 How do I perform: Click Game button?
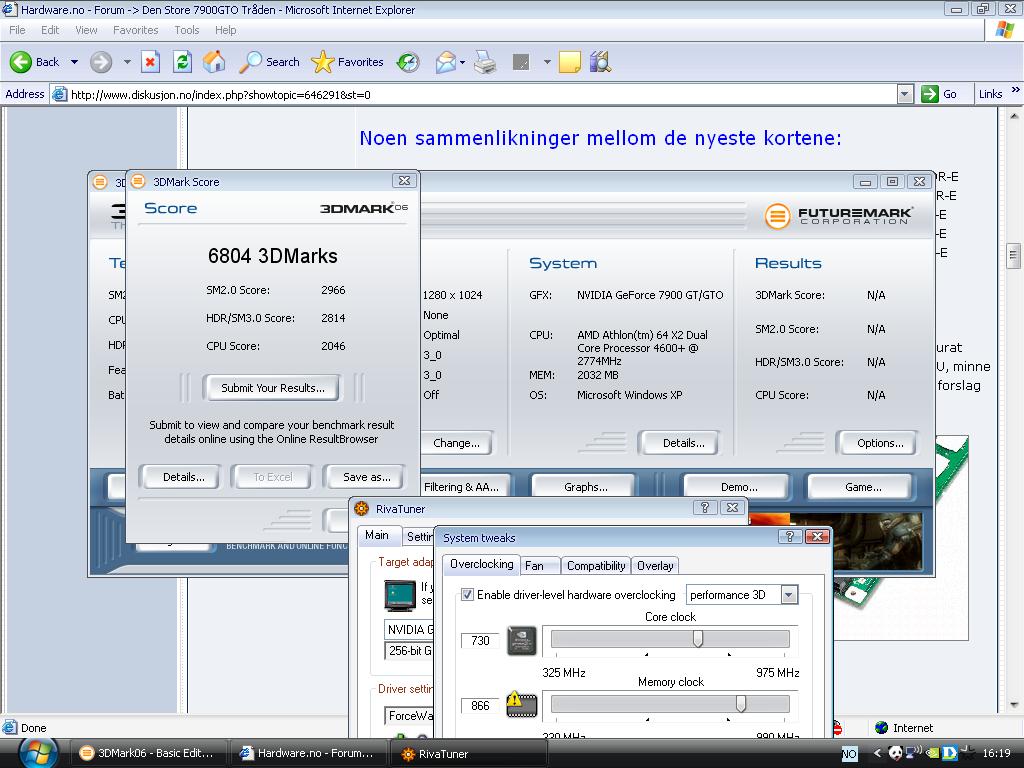(x=863, y=487)
